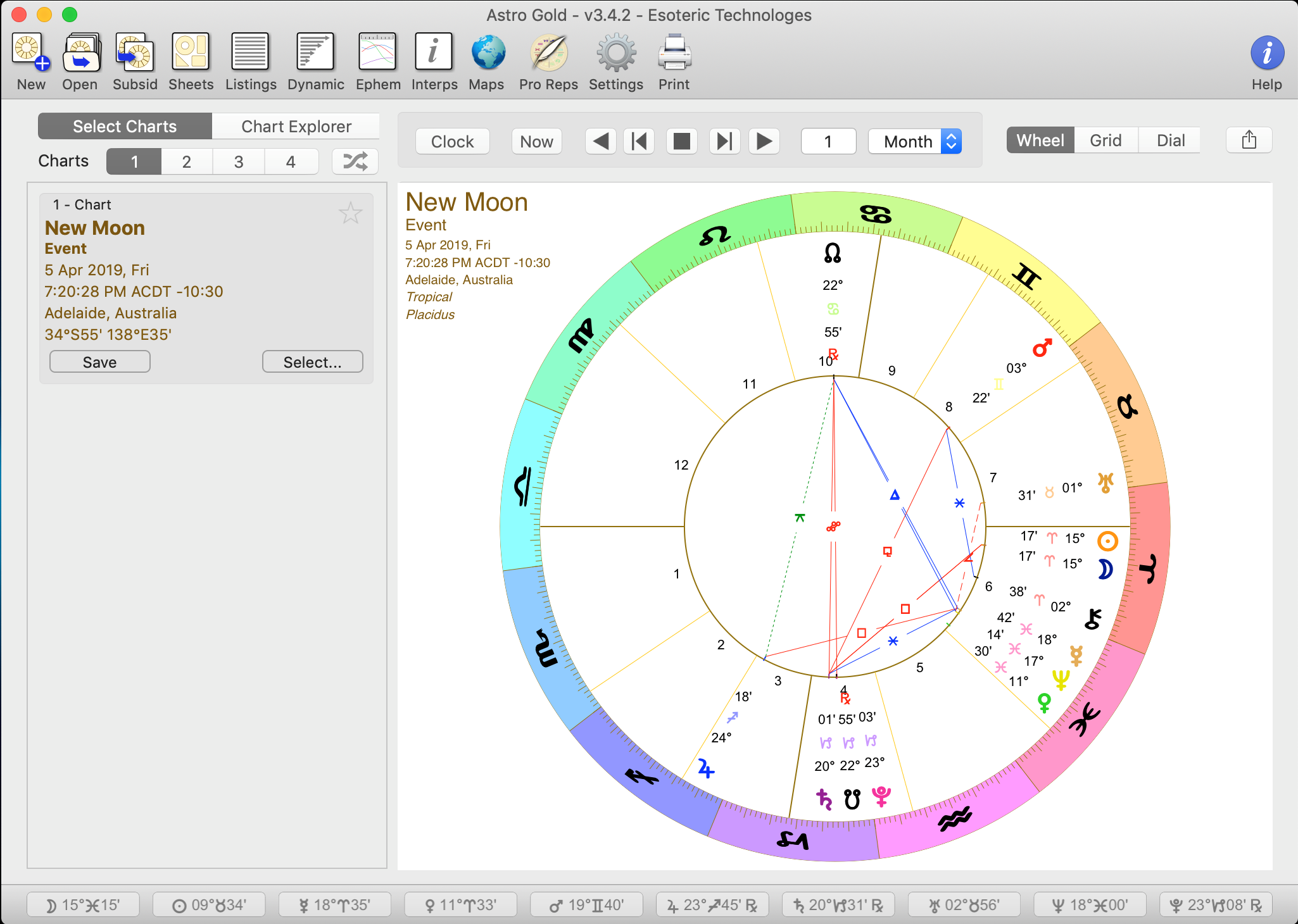1298x924 pixels.
Task: Mark New Moon chart as favorite star
Action: tap(350, 213)
